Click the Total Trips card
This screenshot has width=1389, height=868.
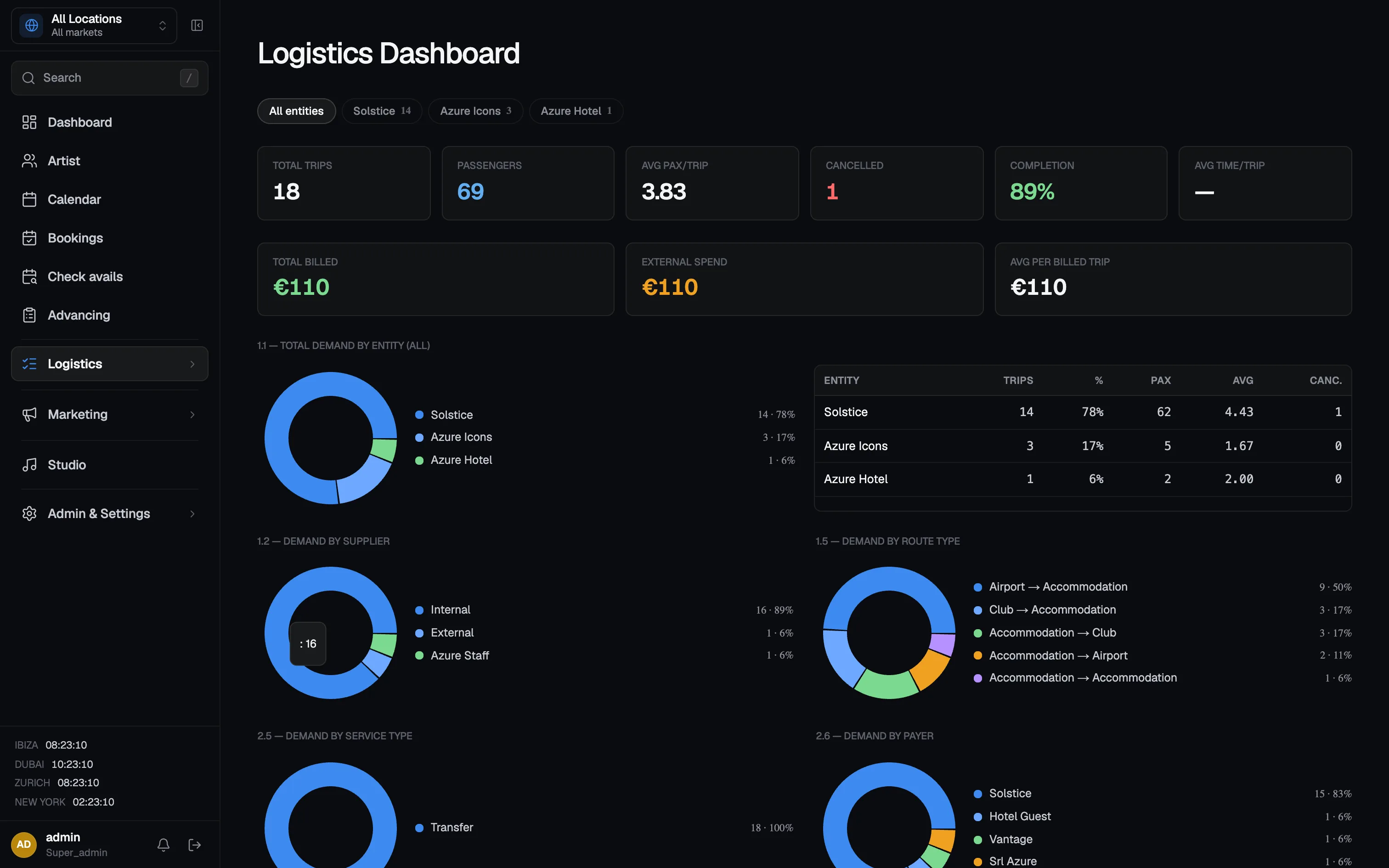(344, 183)
